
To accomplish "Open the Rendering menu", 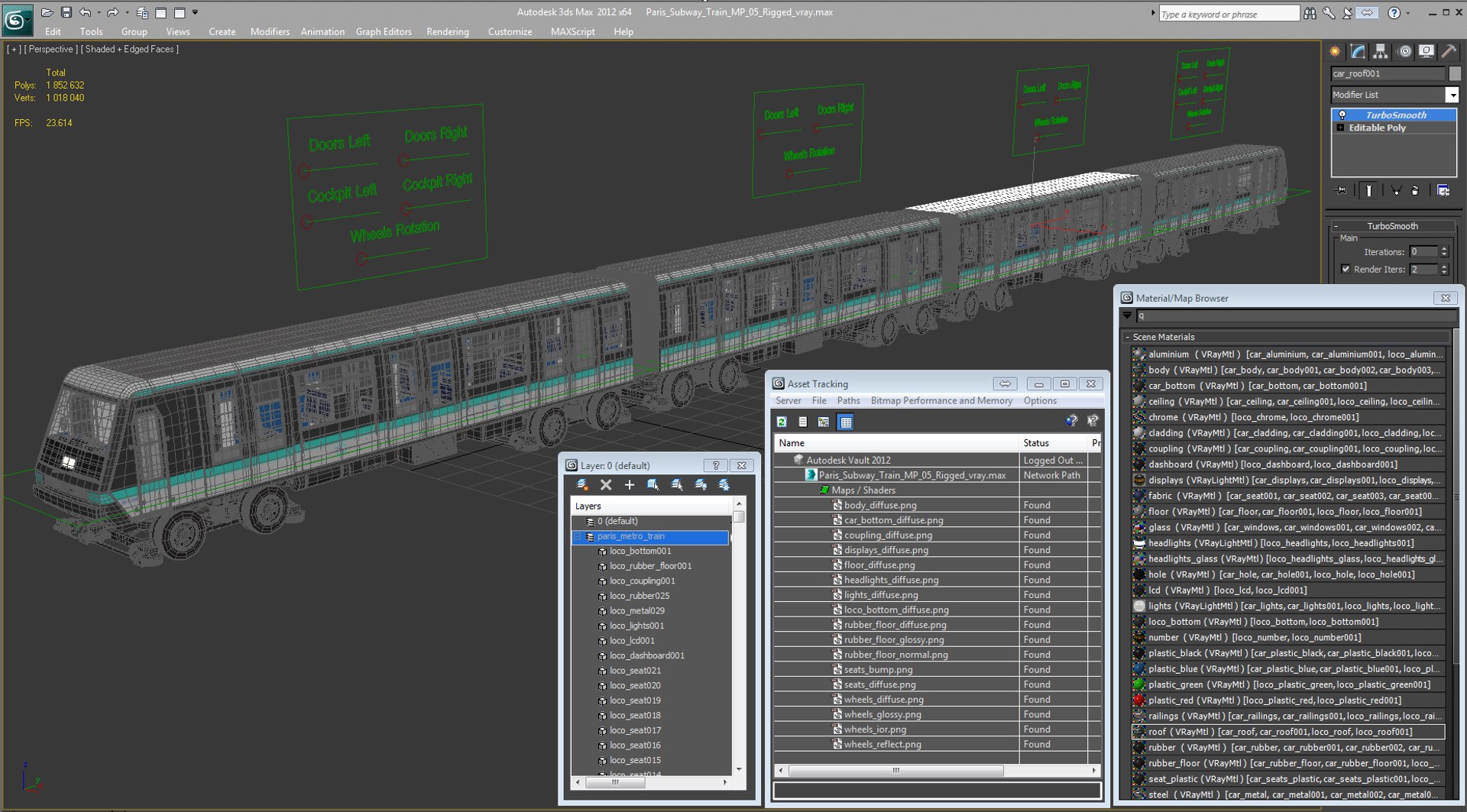I will (448, 31).
